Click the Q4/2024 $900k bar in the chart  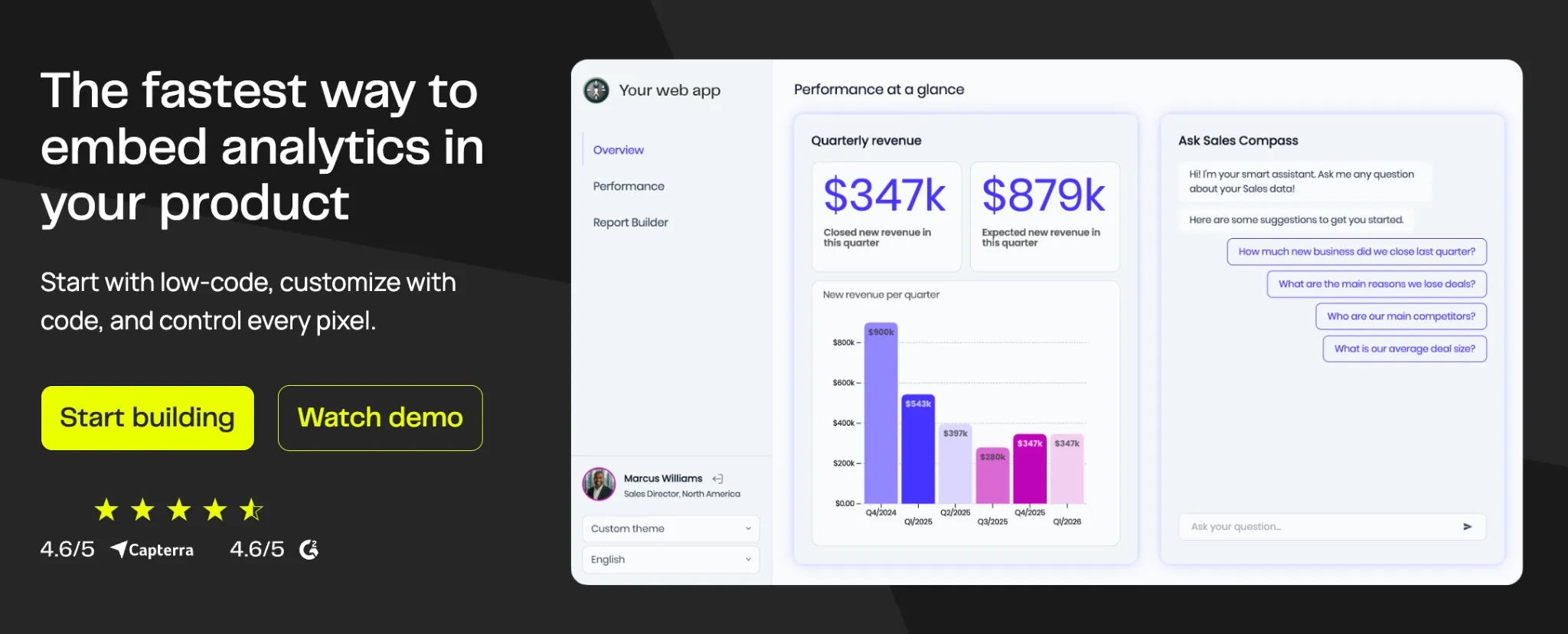point(881,413)
